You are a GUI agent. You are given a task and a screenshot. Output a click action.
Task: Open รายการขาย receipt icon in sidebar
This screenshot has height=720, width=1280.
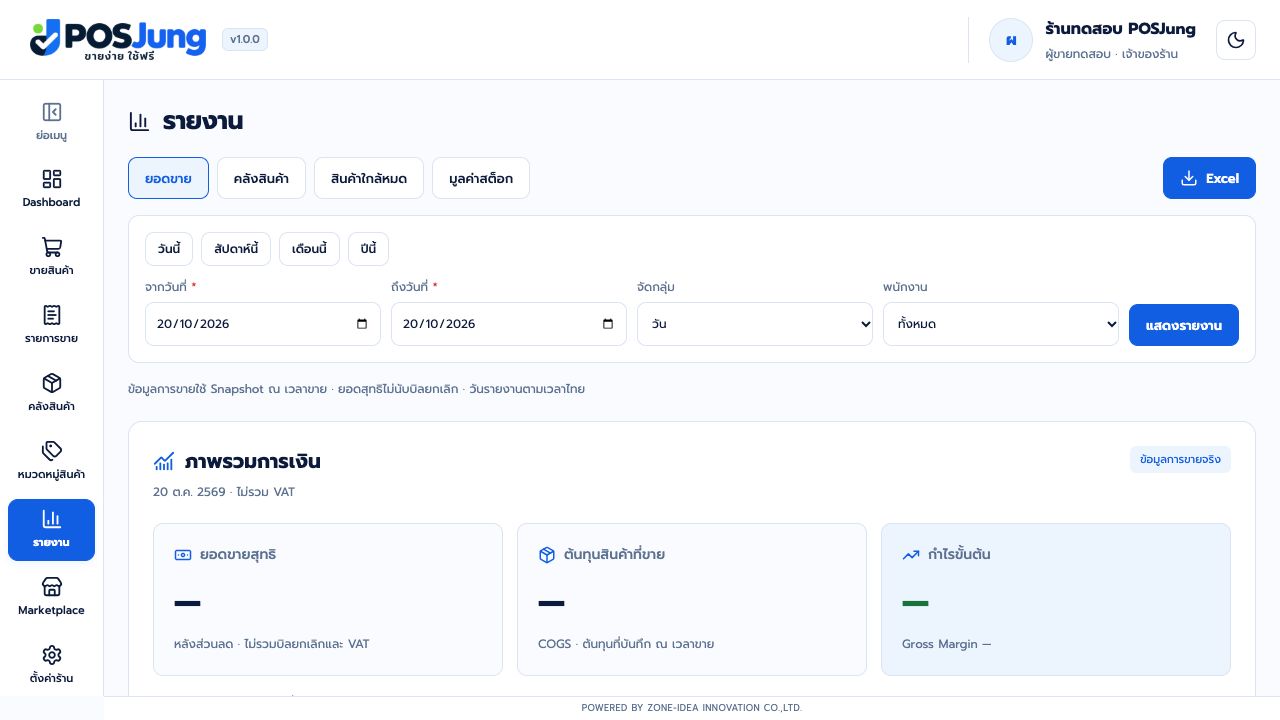click(52, 315)
